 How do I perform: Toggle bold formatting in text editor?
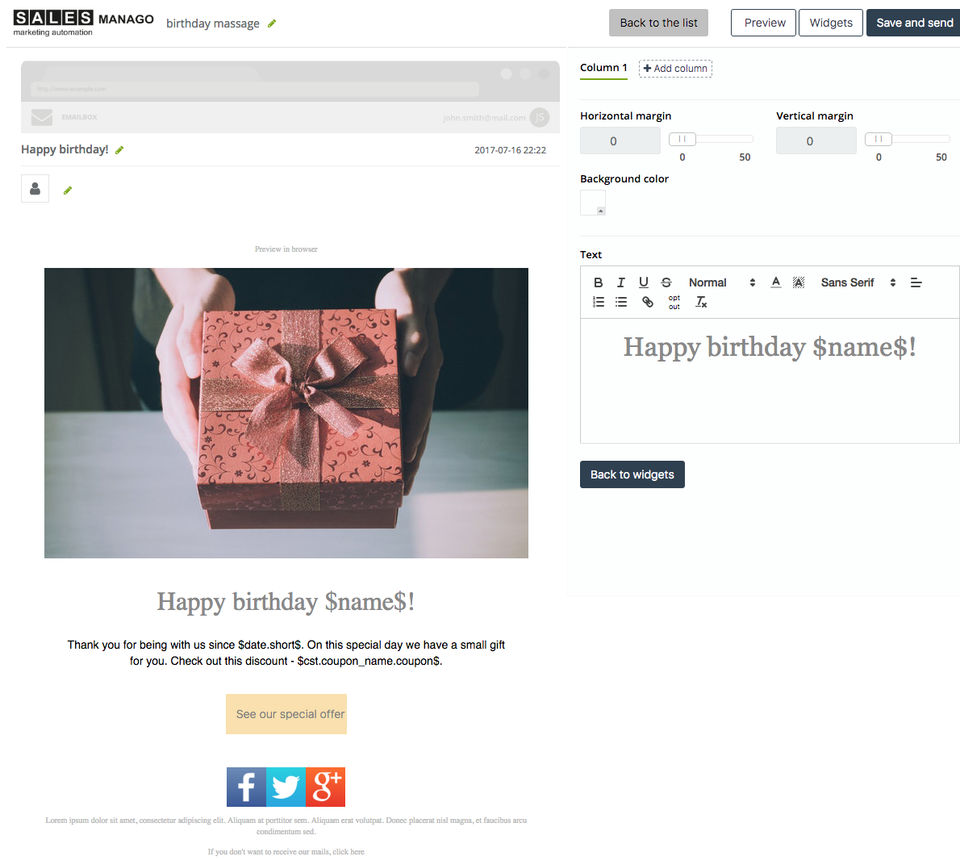coord(598,282)
